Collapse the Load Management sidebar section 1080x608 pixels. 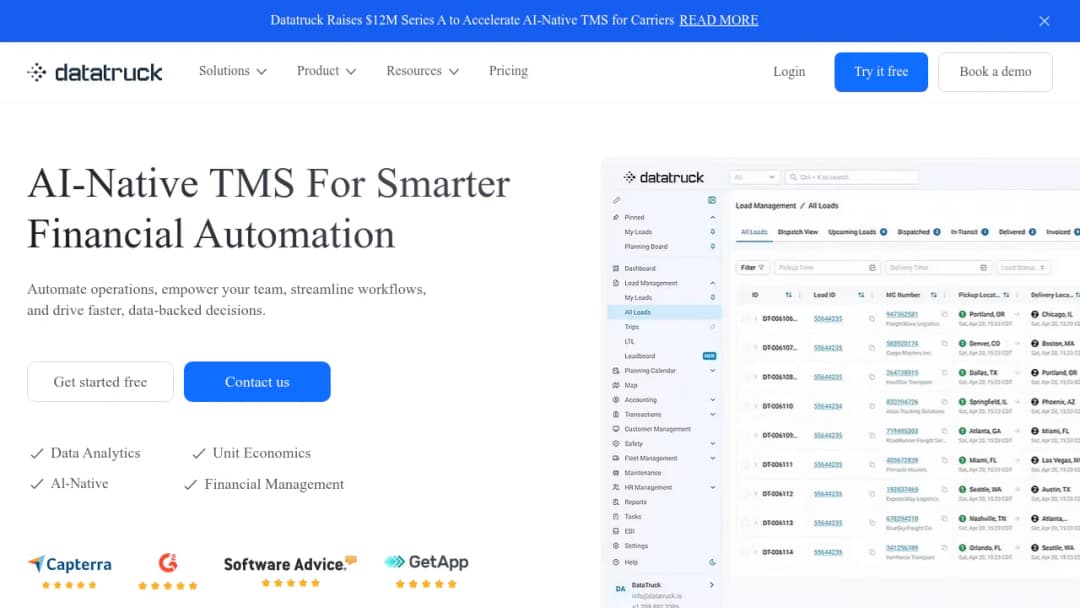[x=712, y=283]
